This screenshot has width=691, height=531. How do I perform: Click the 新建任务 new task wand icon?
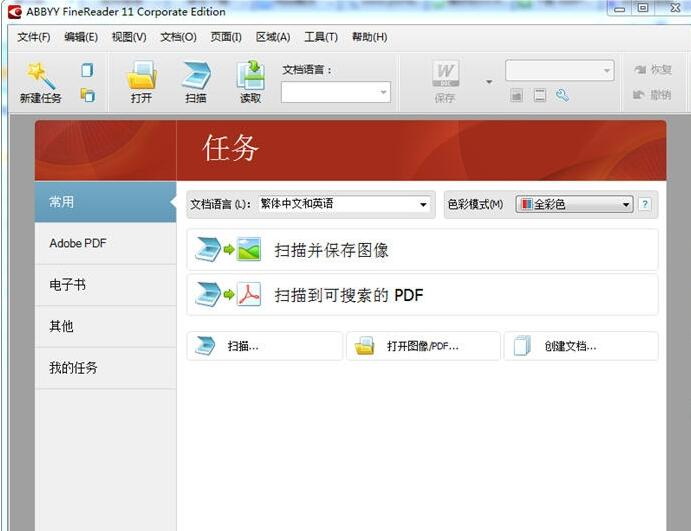coord(40,75)
